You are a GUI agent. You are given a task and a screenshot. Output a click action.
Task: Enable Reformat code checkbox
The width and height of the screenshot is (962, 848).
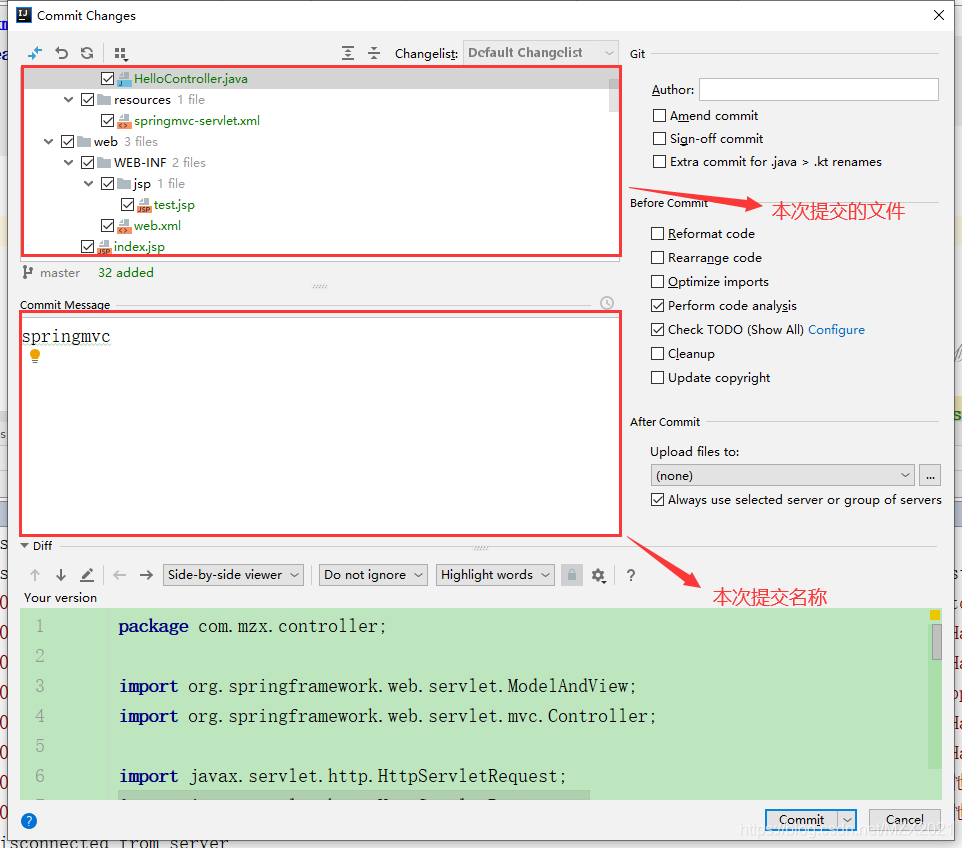point(657,233)
